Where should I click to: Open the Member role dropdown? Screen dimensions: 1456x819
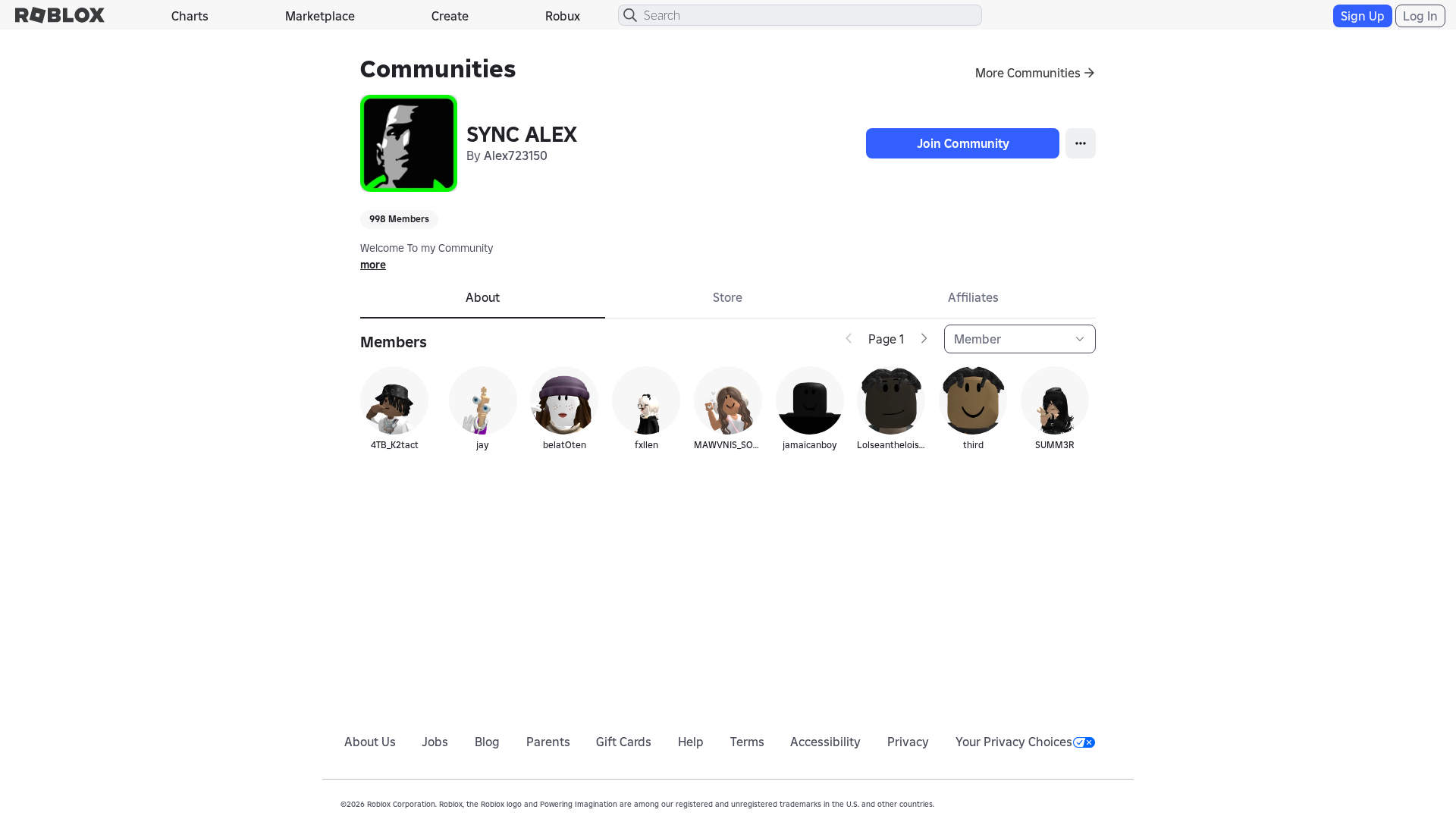tap(1019, 339)
